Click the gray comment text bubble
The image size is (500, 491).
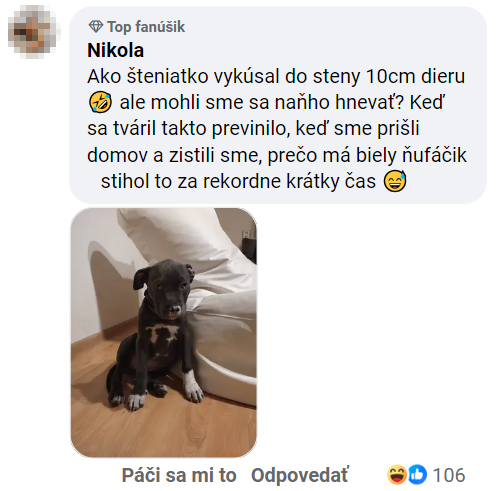278,105
